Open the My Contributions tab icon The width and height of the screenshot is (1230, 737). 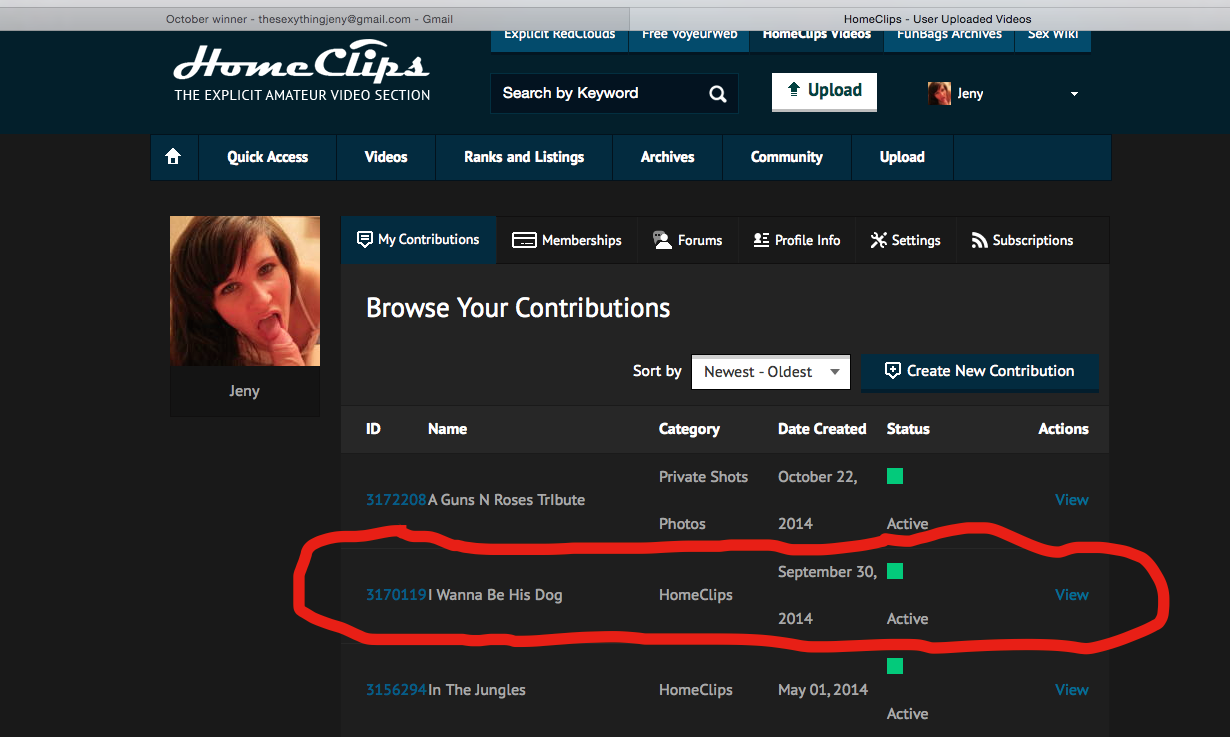coord(365,240)
